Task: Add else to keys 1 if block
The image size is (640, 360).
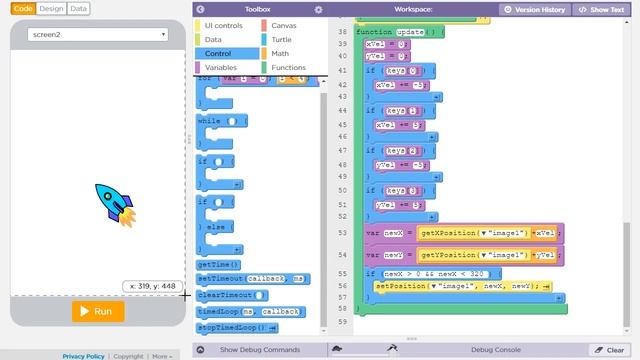Action: pyautogui.click(x=432, y=138)
